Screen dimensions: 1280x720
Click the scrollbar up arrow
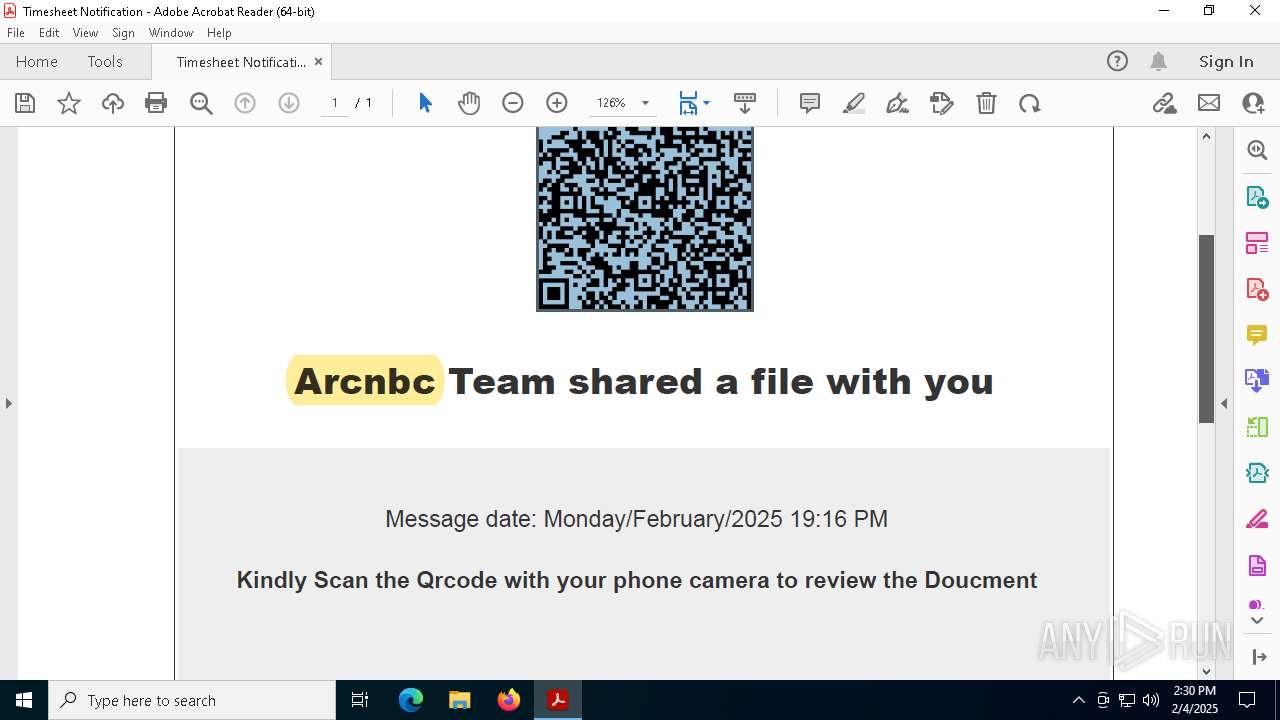(x=1206, y=136)
